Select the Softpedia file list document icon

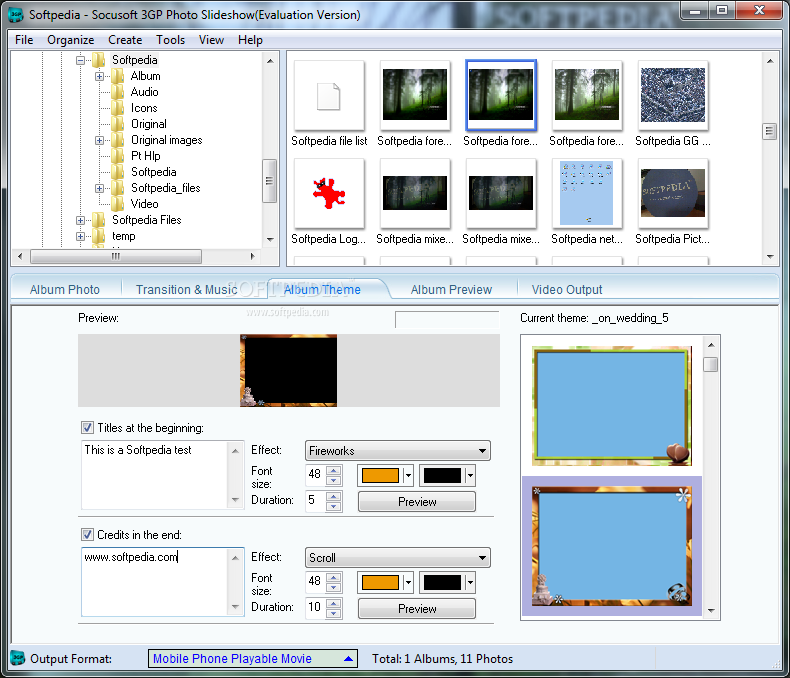point(328,96)
